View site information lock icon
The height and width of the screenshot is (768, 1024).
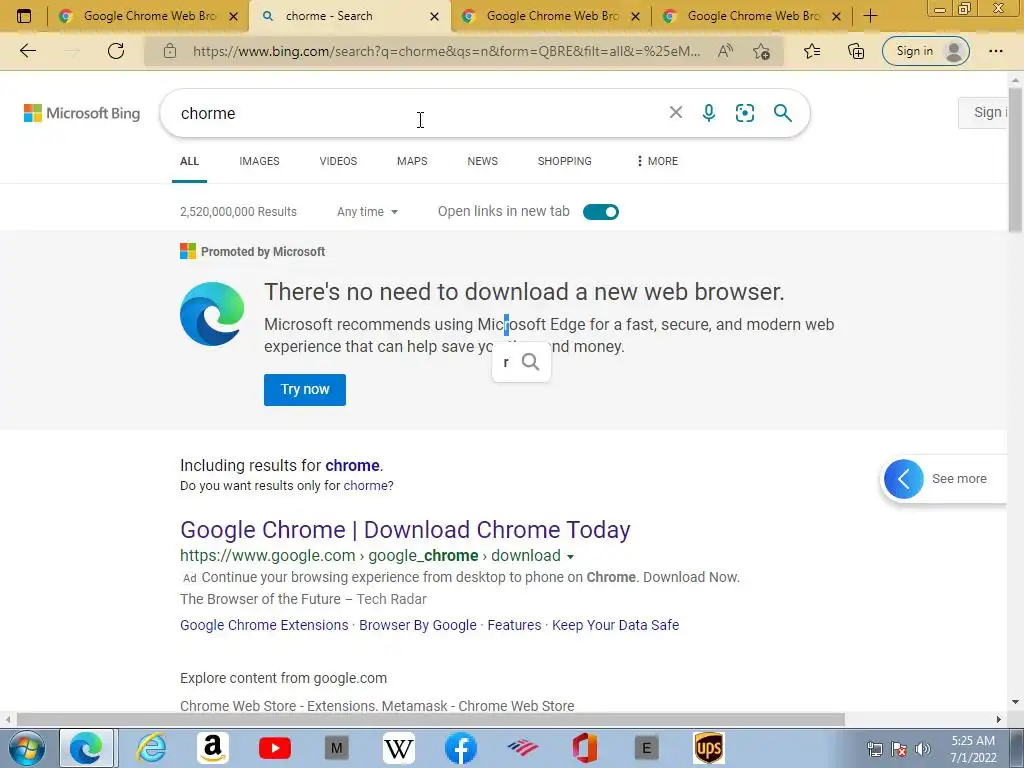pyautogui.click(x=170, y=51)
